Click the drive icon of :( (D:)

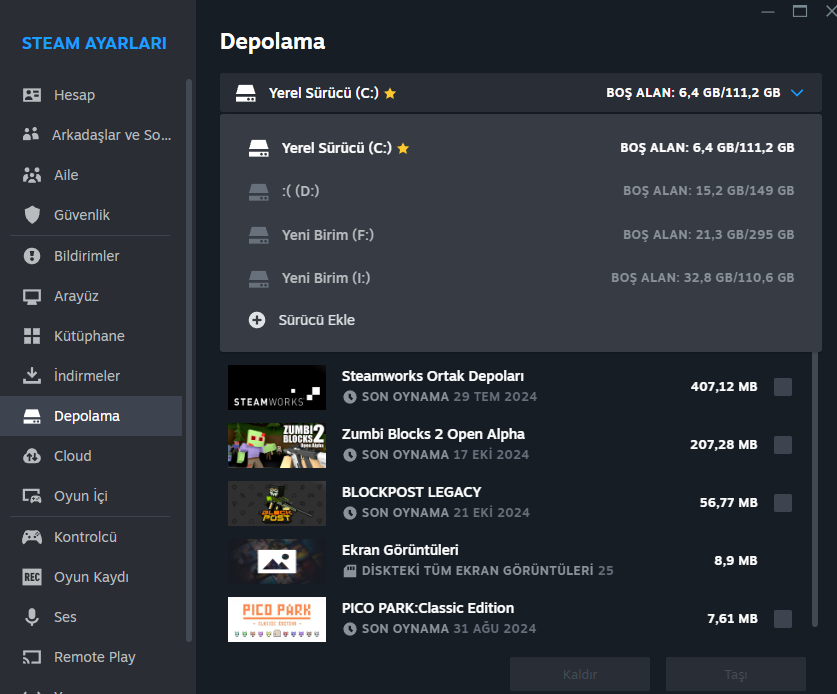[259, 192]
